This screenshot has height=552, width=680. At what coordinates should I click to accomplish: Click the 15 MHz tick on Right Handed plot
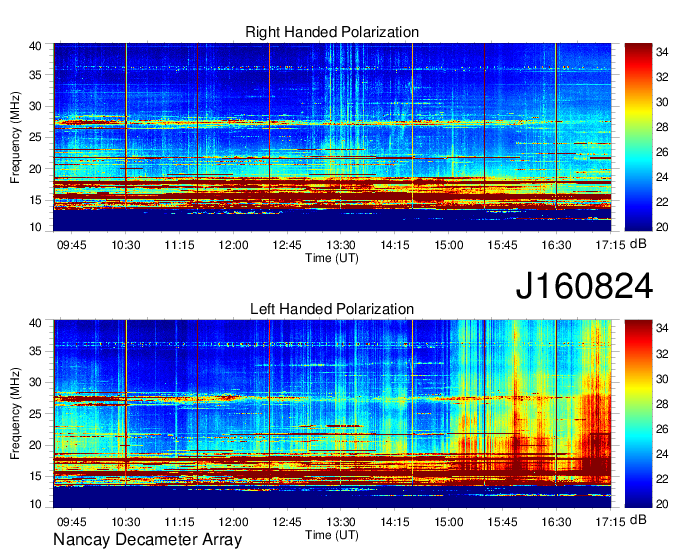coord(35,200)
